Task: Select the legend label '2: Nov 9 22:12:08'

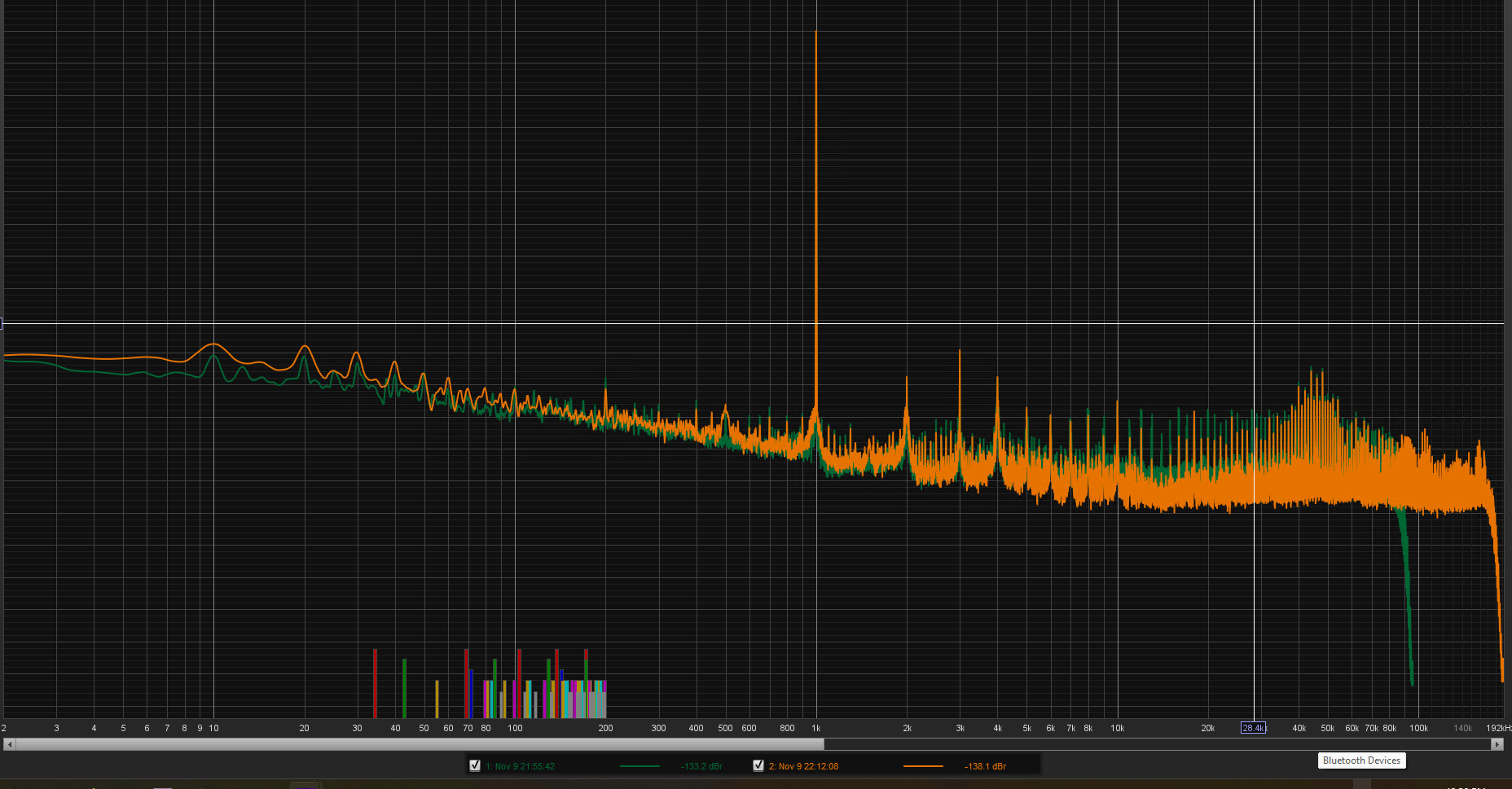Action: click(x=803, y=766)
